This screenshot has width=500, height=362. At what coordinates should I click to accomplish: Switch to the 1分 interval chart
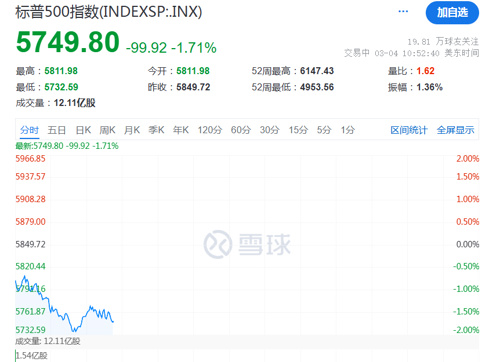348,130
